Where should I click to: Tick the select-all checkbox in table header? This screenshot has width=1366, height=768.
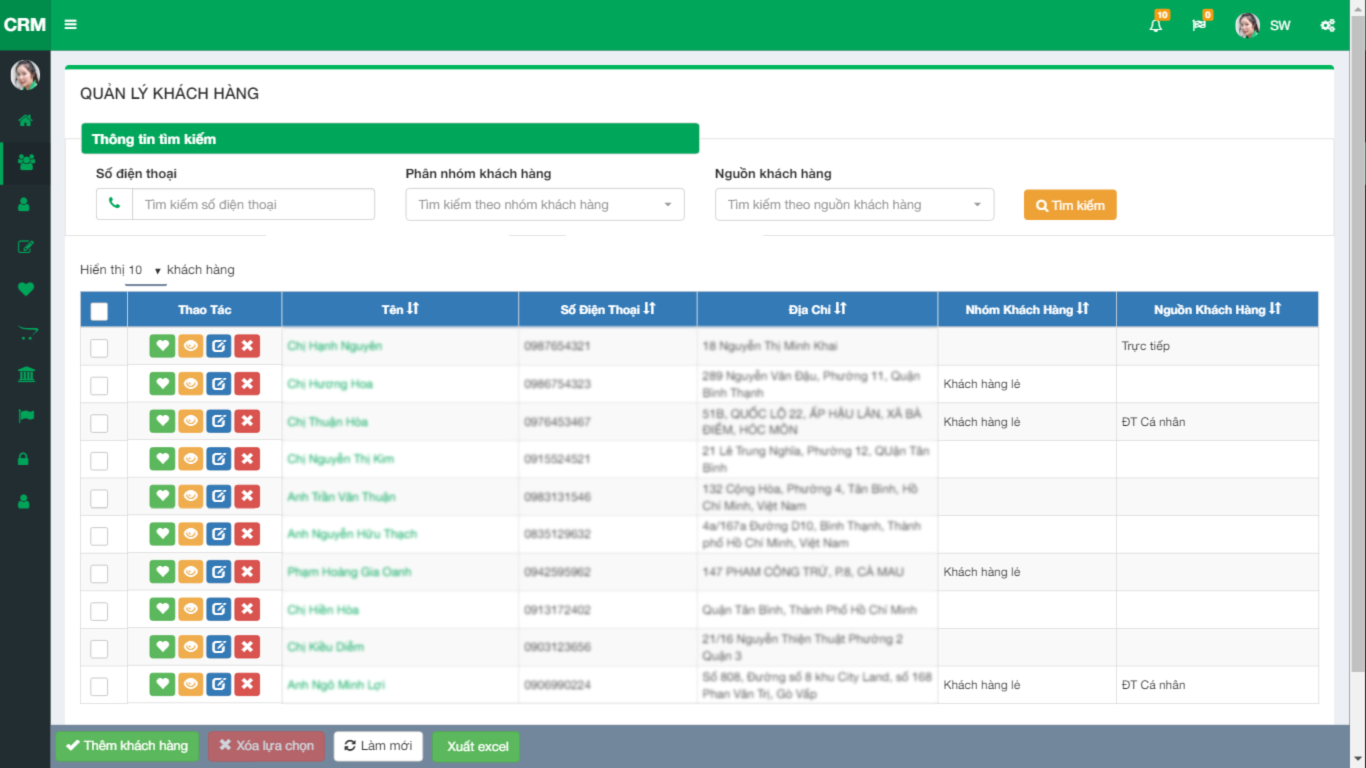pyautogui.click(x=99, y=311)
